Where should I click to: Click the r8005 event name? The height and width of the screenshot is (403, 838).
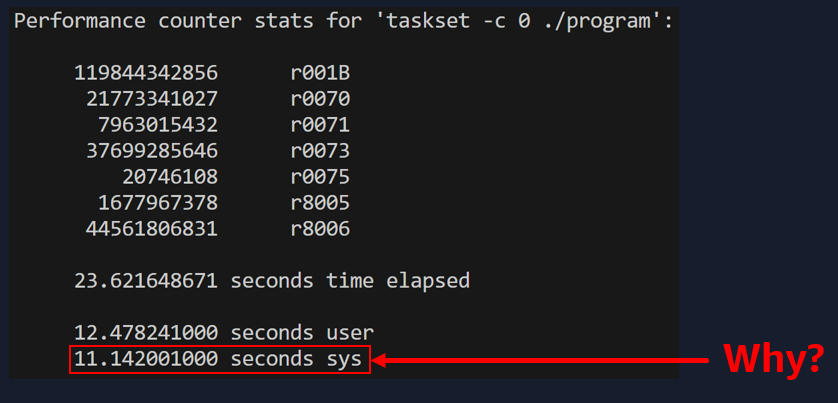pyautogui.click(x=320, y=203)
